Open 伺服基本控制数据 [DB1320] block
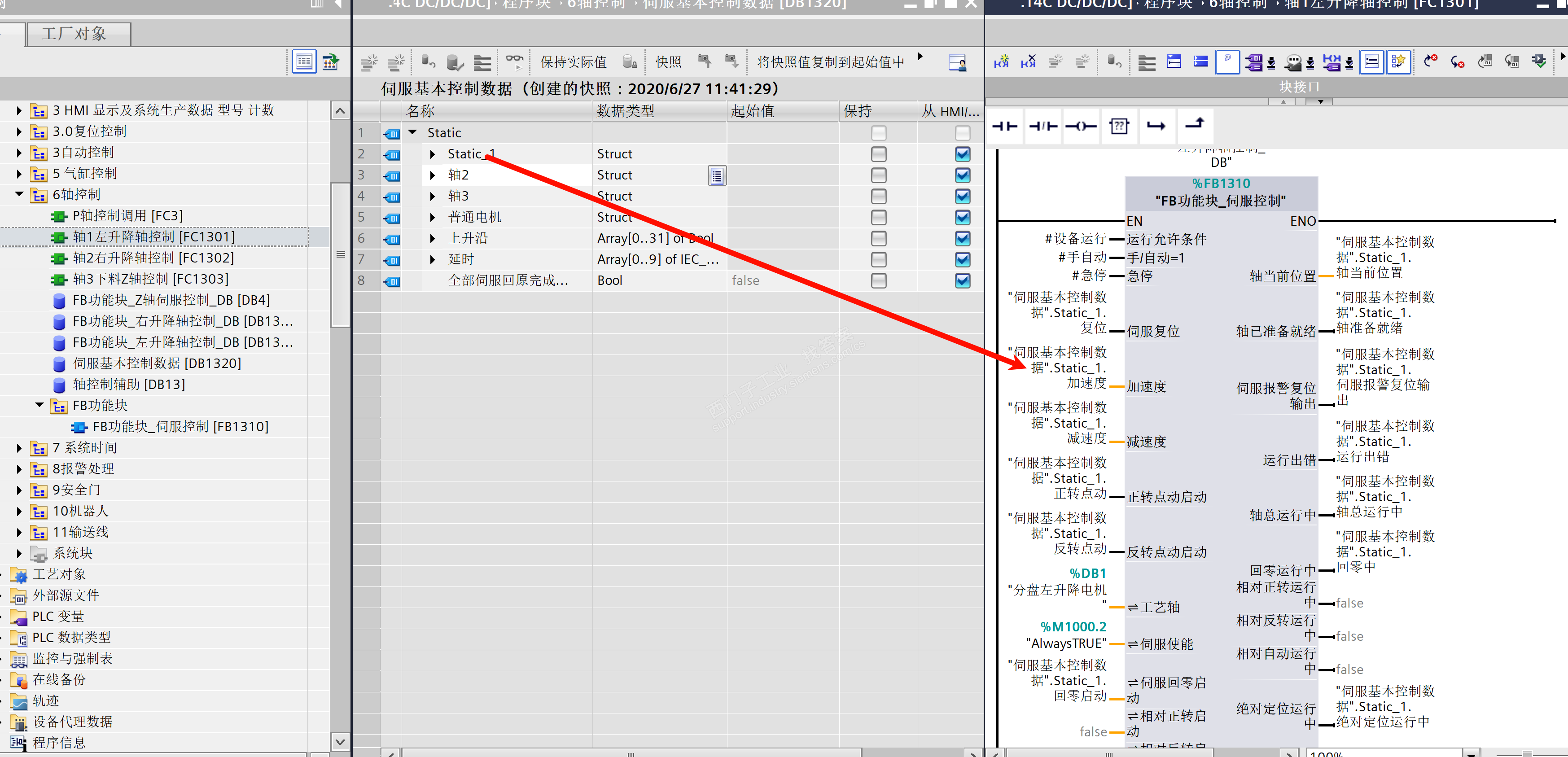1568x757 pixels. 157,363
